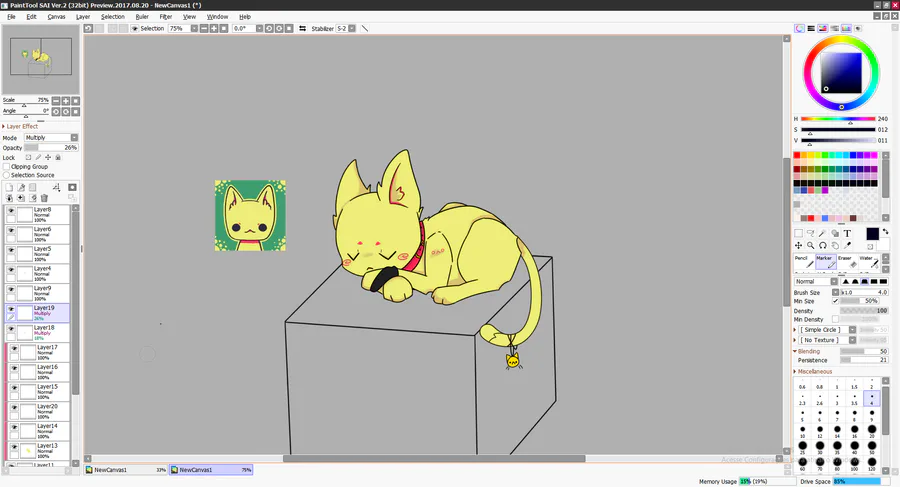Zoom in with toolbar plus button
Screen dimensions: 900x487
214,28
